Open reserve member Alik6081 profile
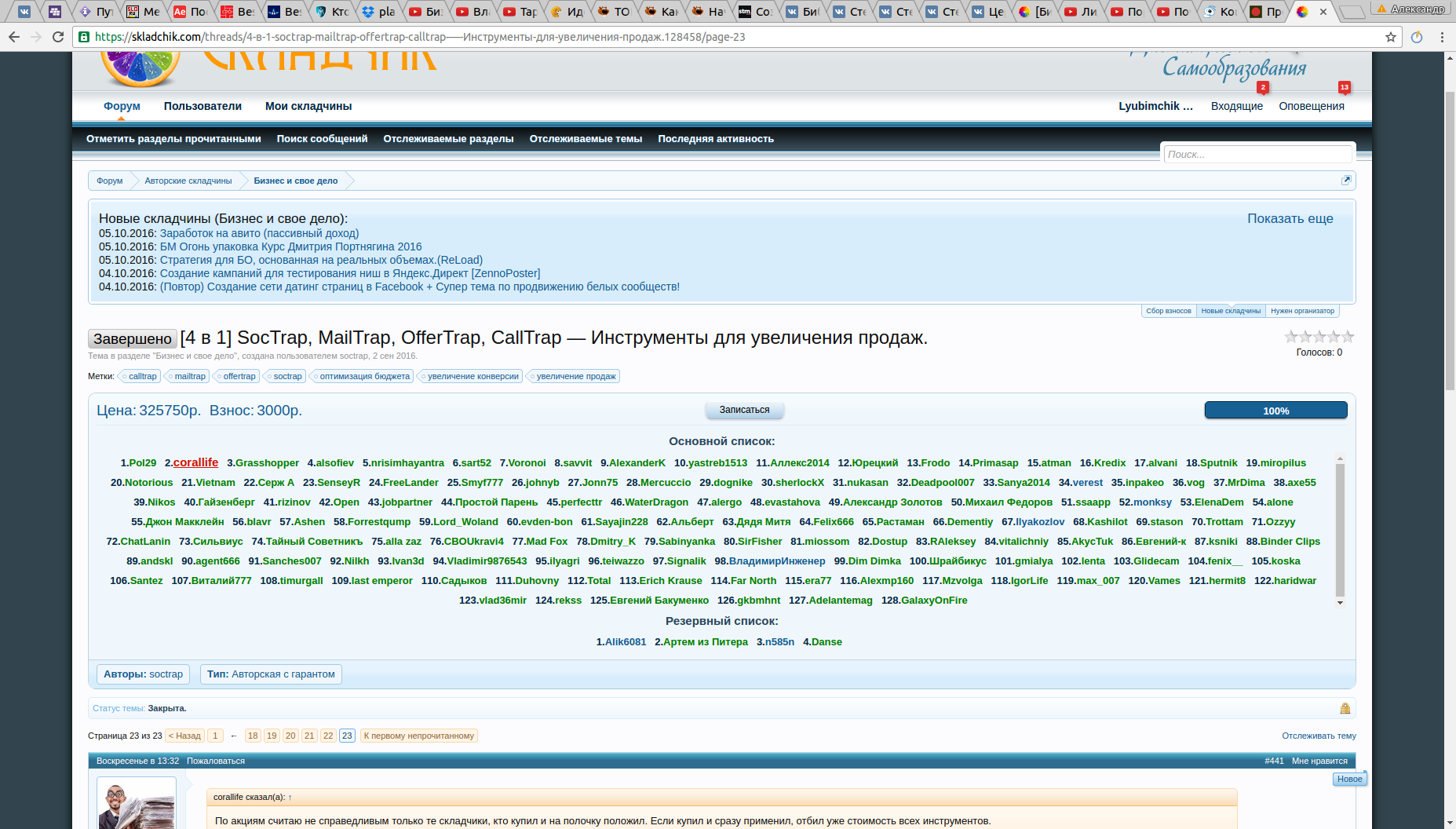 click(x=626, y=642)
